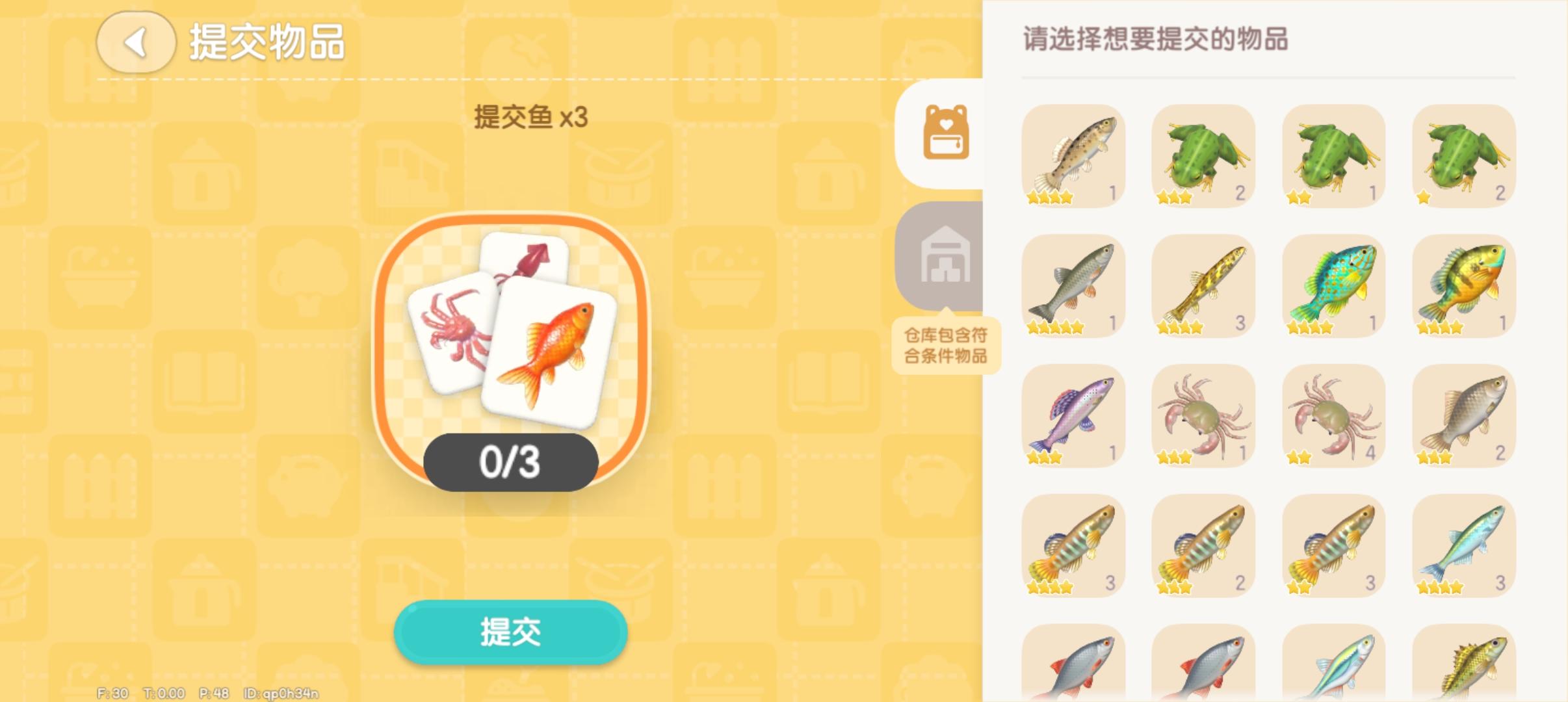Viewport: 1568px width, 702px height.
Task: Choose the three-star crab
Action: [1203, 416]
